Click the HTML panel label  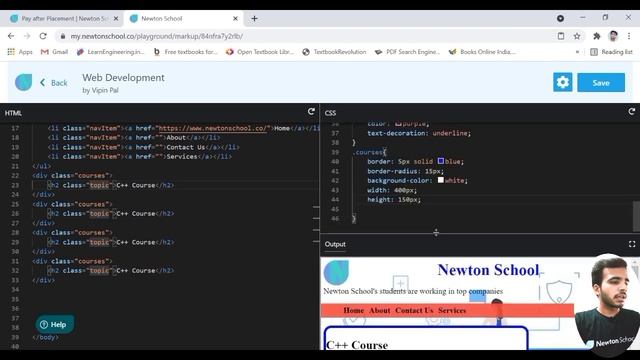[x=13, y=113]
